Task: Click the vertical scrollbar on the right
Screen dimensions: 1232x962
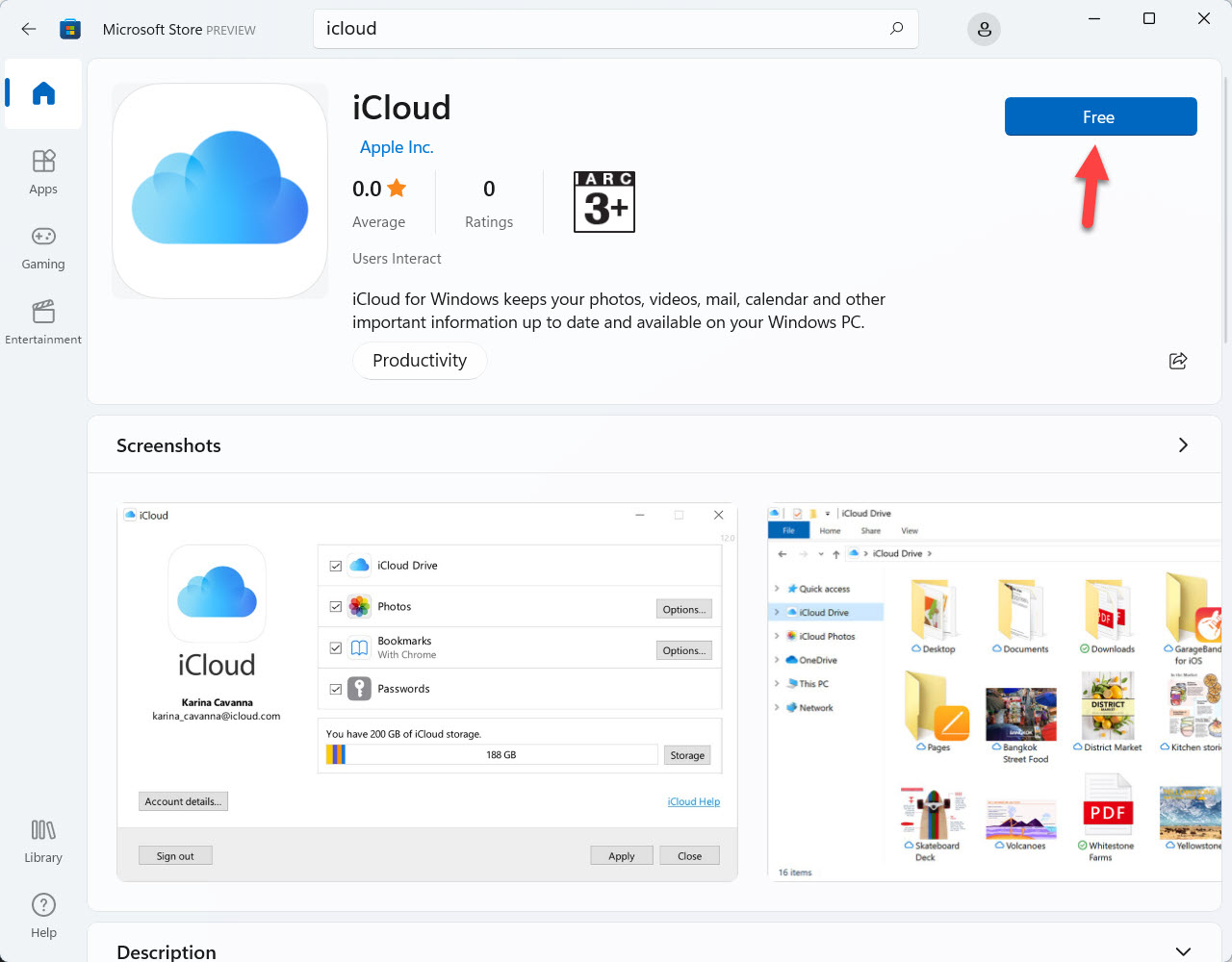Action: [x=1225, y=212]
